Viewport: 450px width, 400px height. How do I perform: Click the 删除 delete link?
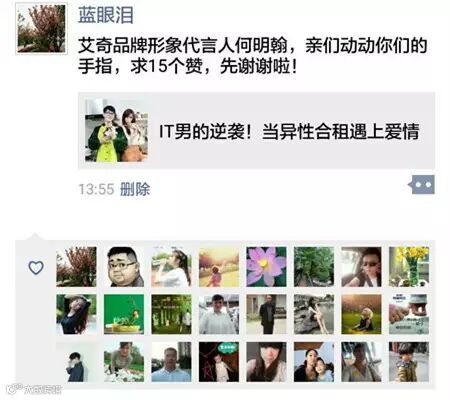tap(135, 189)
